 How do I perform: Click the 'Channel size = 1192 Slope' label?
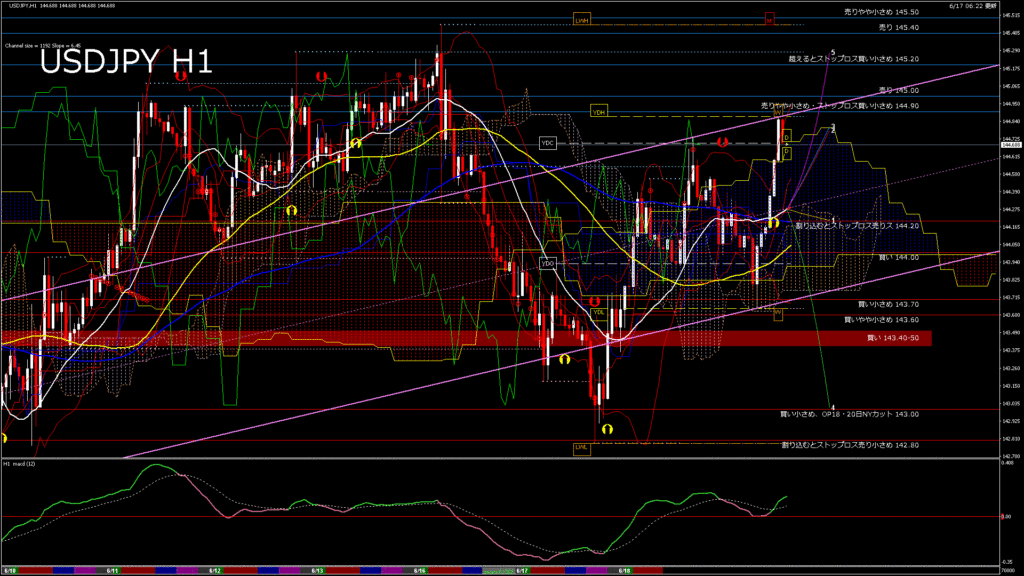42,46
